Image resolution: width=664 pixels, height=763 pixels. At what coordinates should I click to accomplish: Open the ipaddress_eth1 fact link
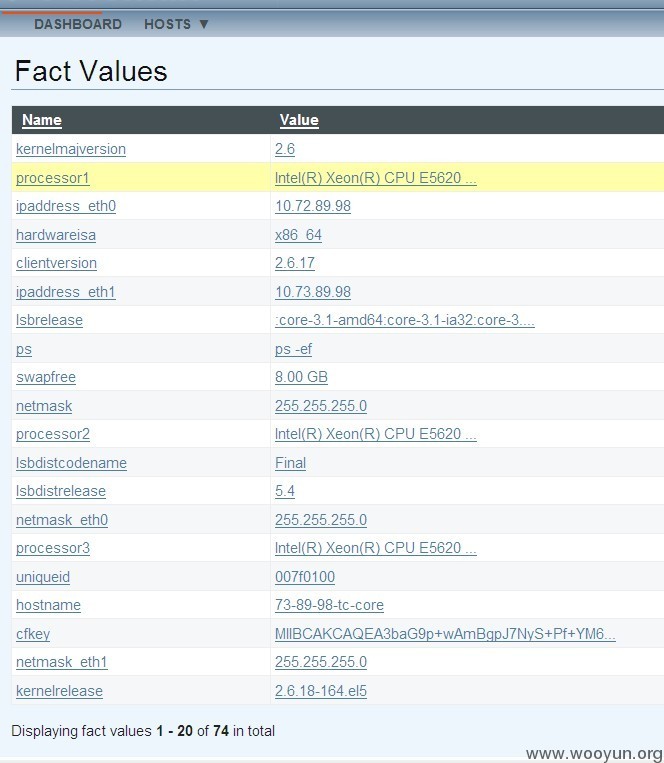click(66, 292)
